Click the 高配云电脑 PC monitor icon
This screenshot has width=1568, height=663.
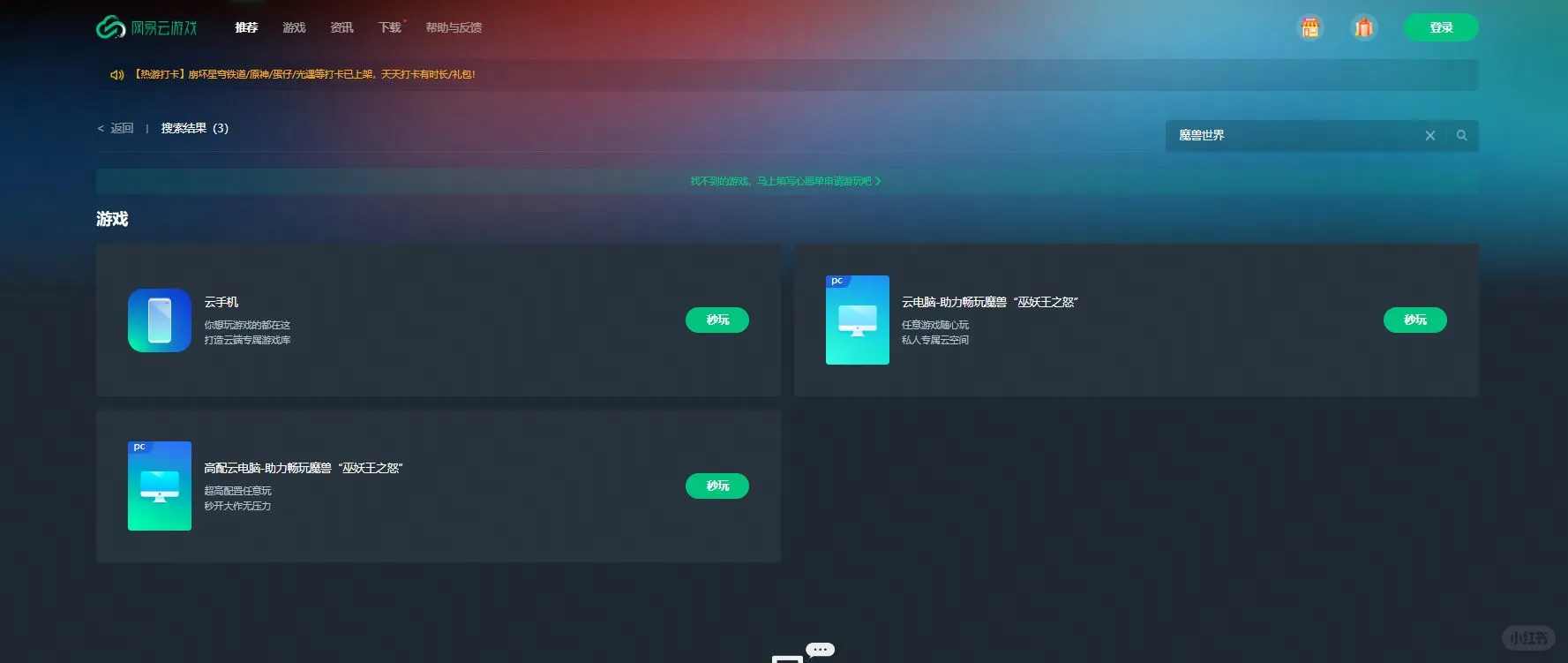click(160, 486)
